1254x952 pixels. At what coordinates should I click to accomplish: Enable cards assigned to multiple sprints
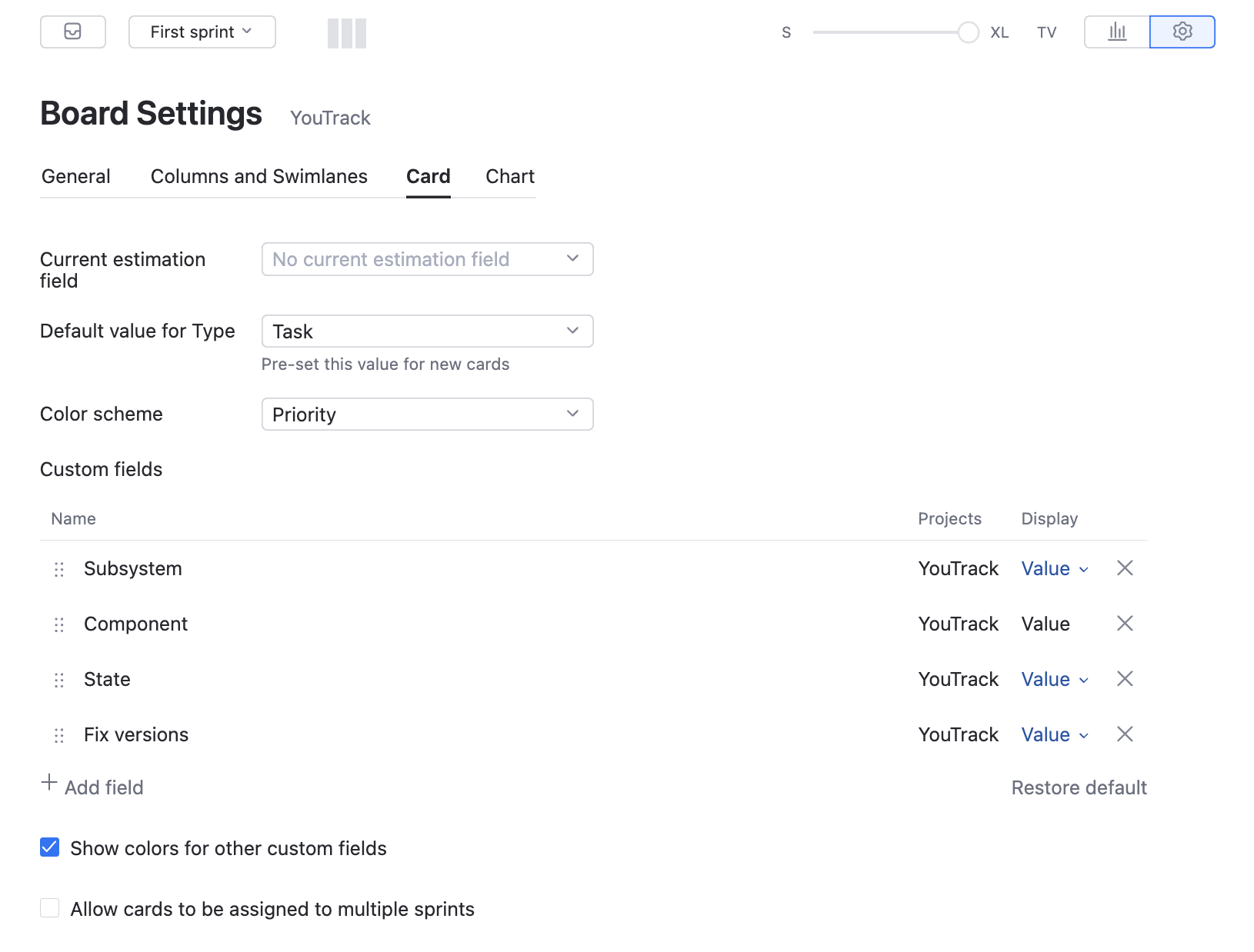[49, 907]
